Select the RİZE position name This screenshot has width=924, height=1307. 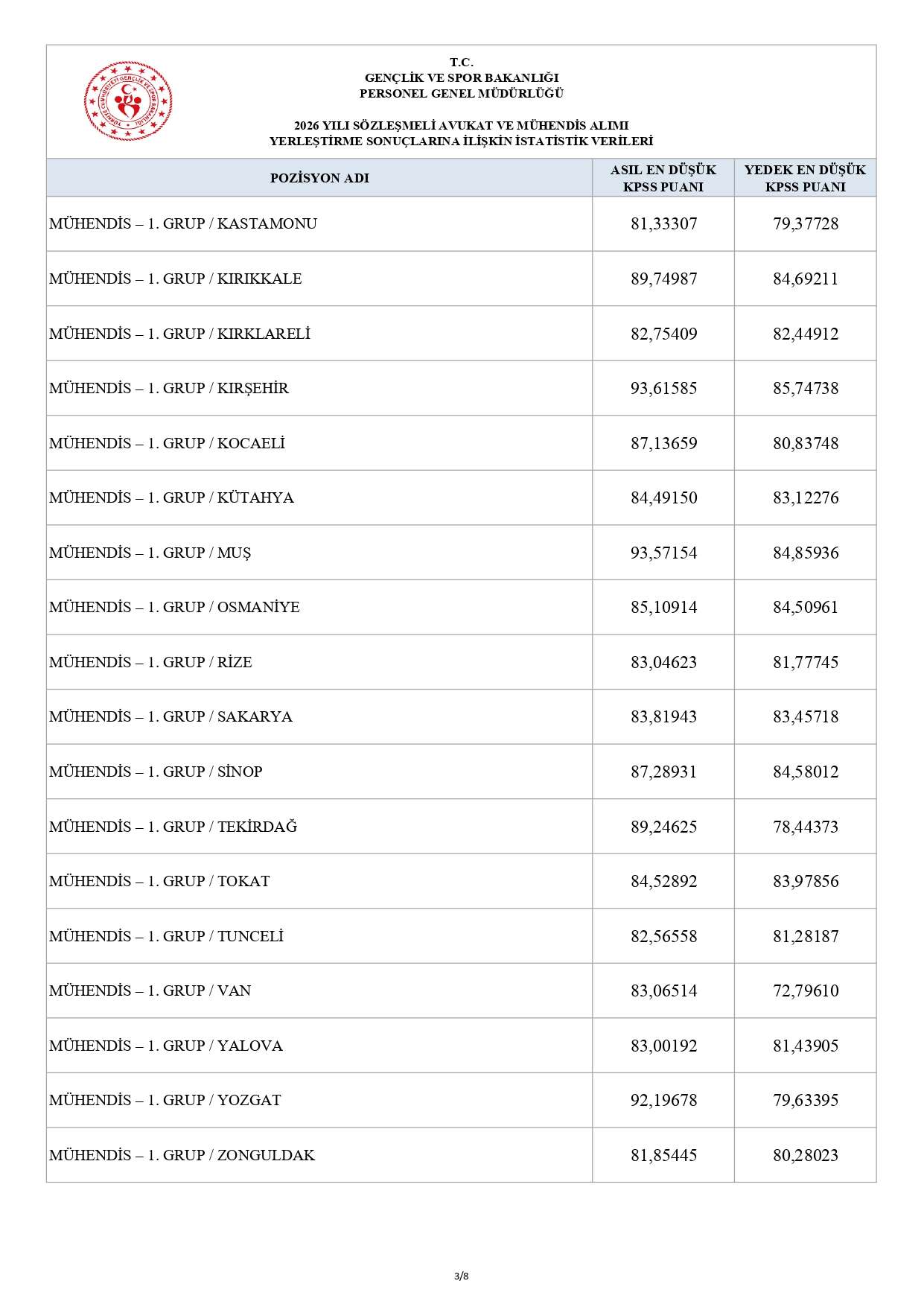tap(150, 662)
